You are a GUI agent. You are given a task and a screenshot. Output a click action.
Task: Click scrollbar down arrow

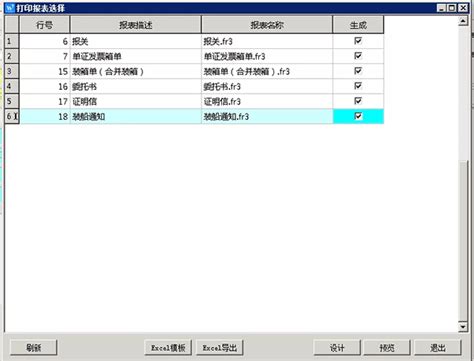(463, 327)
